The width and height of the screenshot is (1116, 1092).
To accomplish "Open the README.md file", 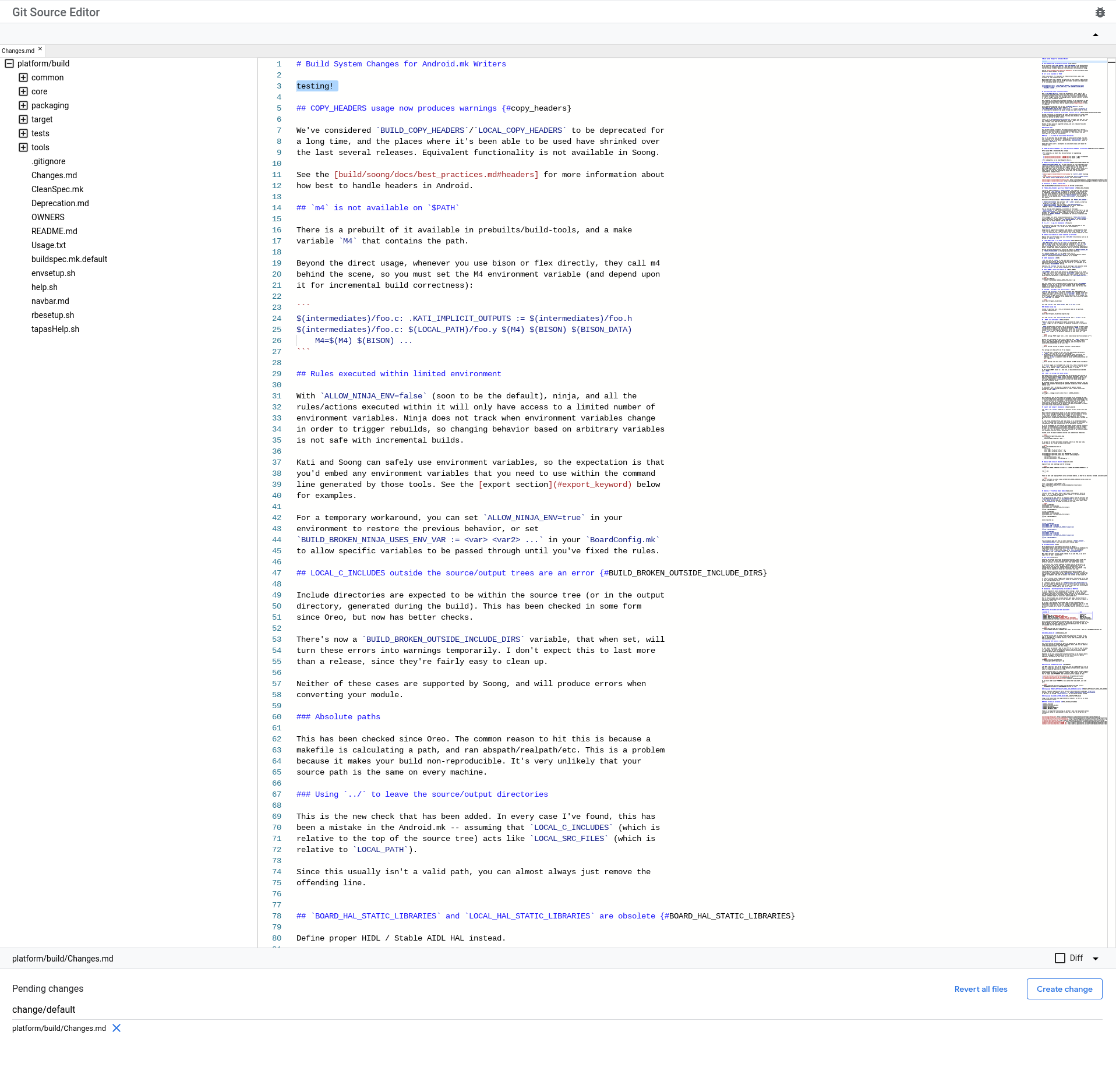I will click(54, 231).
